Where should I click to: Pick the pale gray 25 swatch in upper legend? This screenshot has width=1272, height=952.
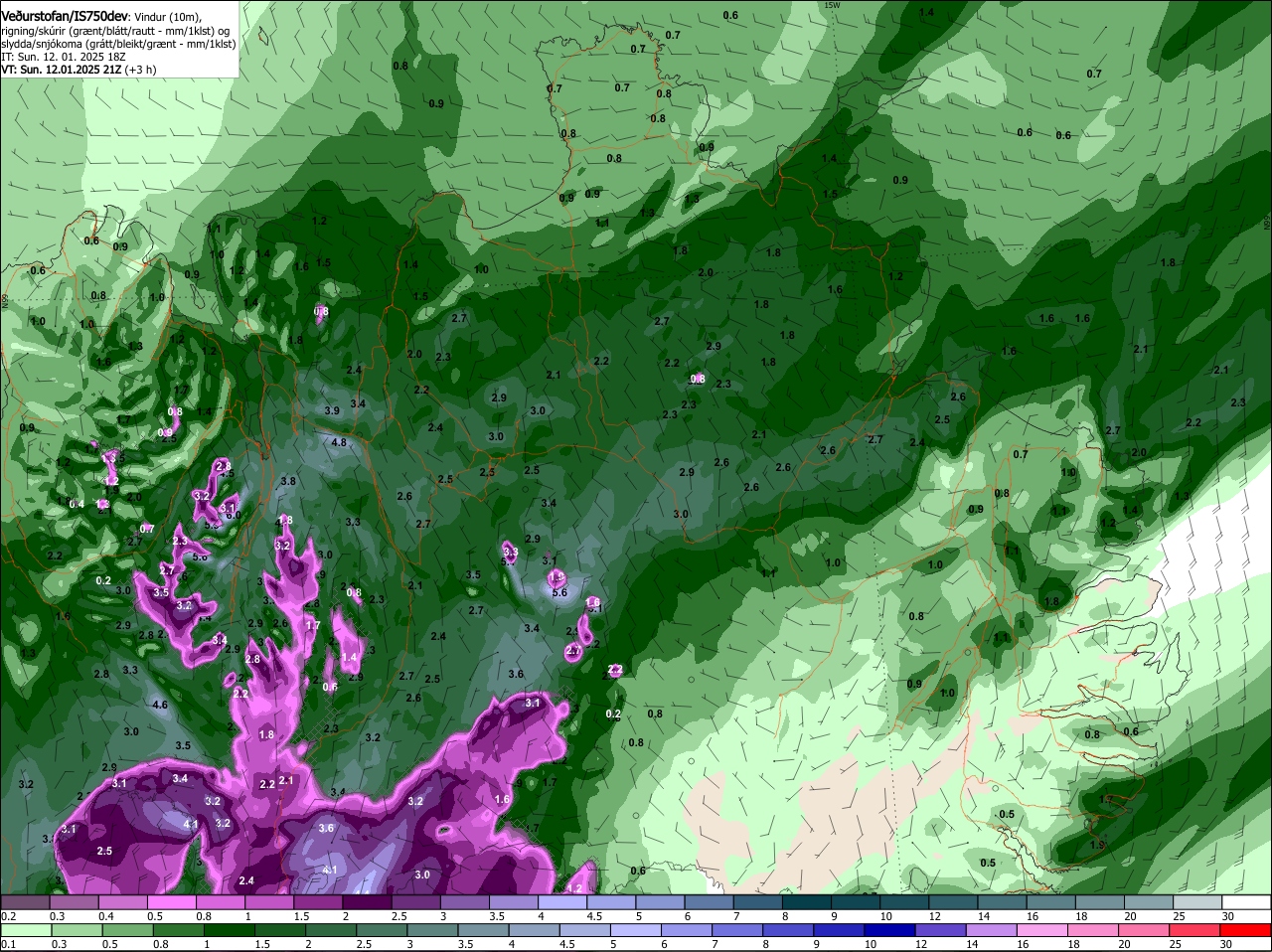1198,902
